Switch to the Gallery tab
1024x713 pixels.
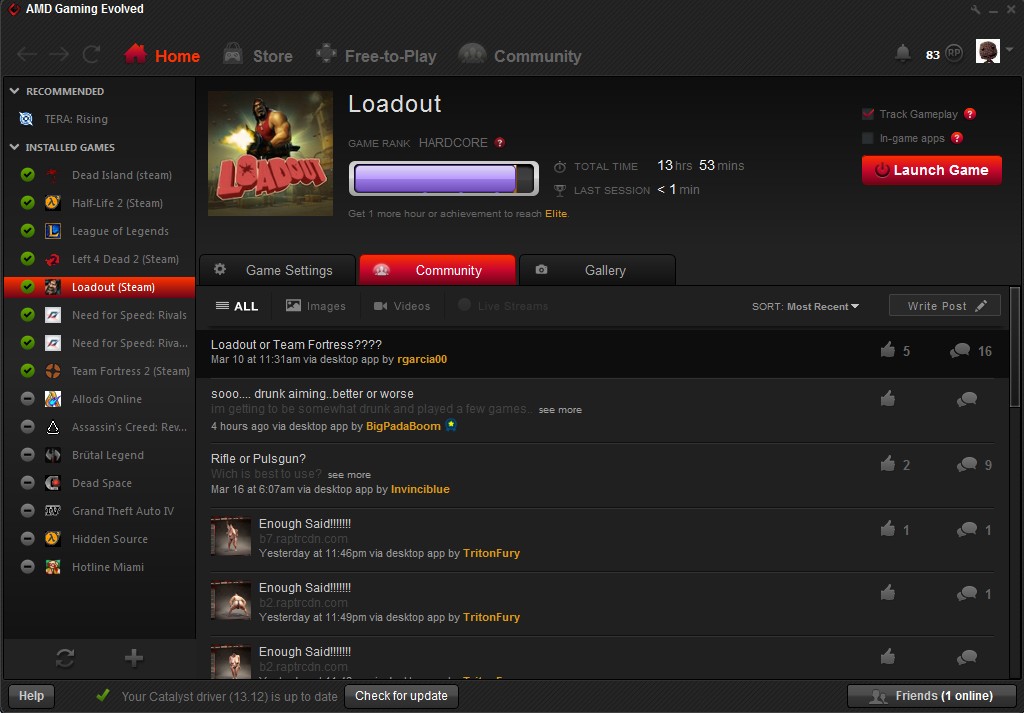597,270
